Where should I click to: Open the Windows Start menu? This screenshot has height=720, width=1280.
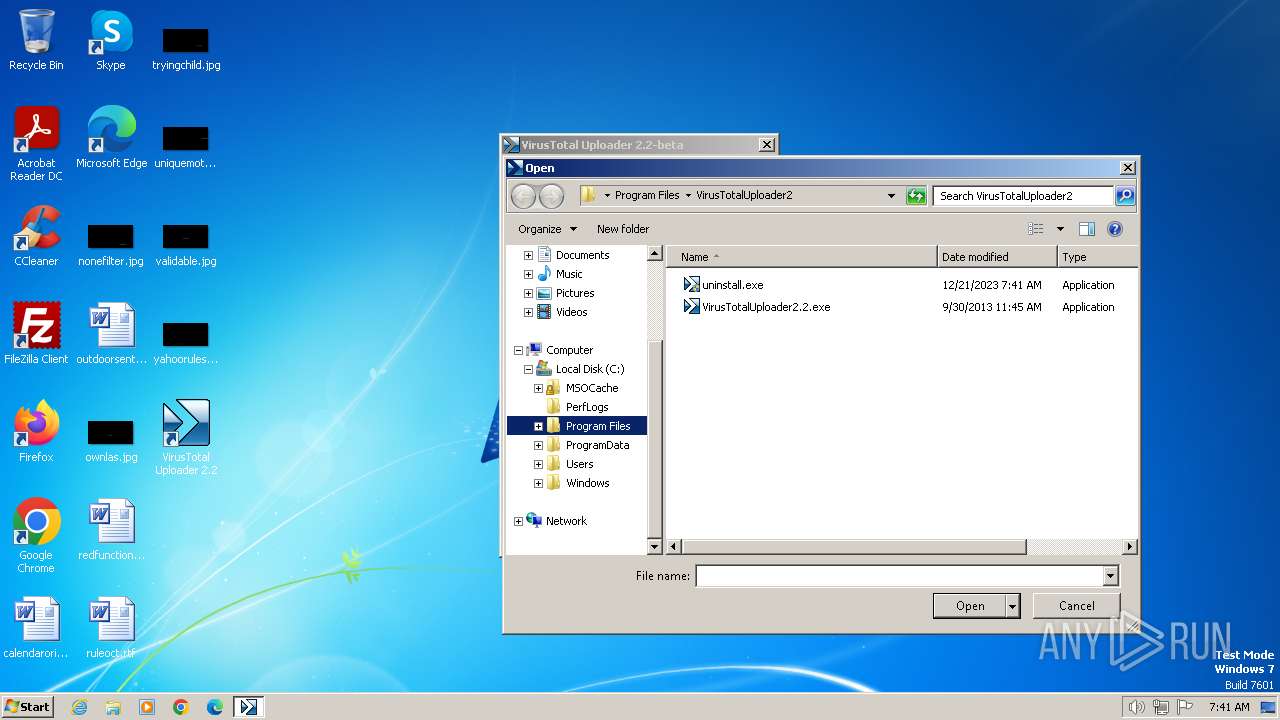point(27,707)
